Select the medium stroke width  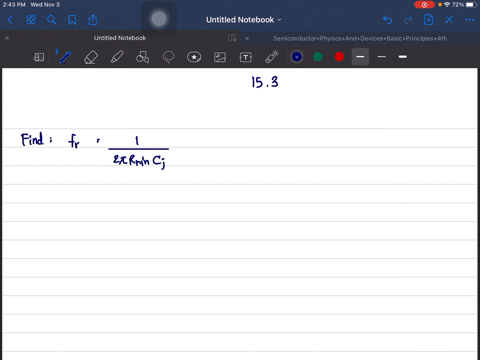pyautogui.click(x=360, y=57)
